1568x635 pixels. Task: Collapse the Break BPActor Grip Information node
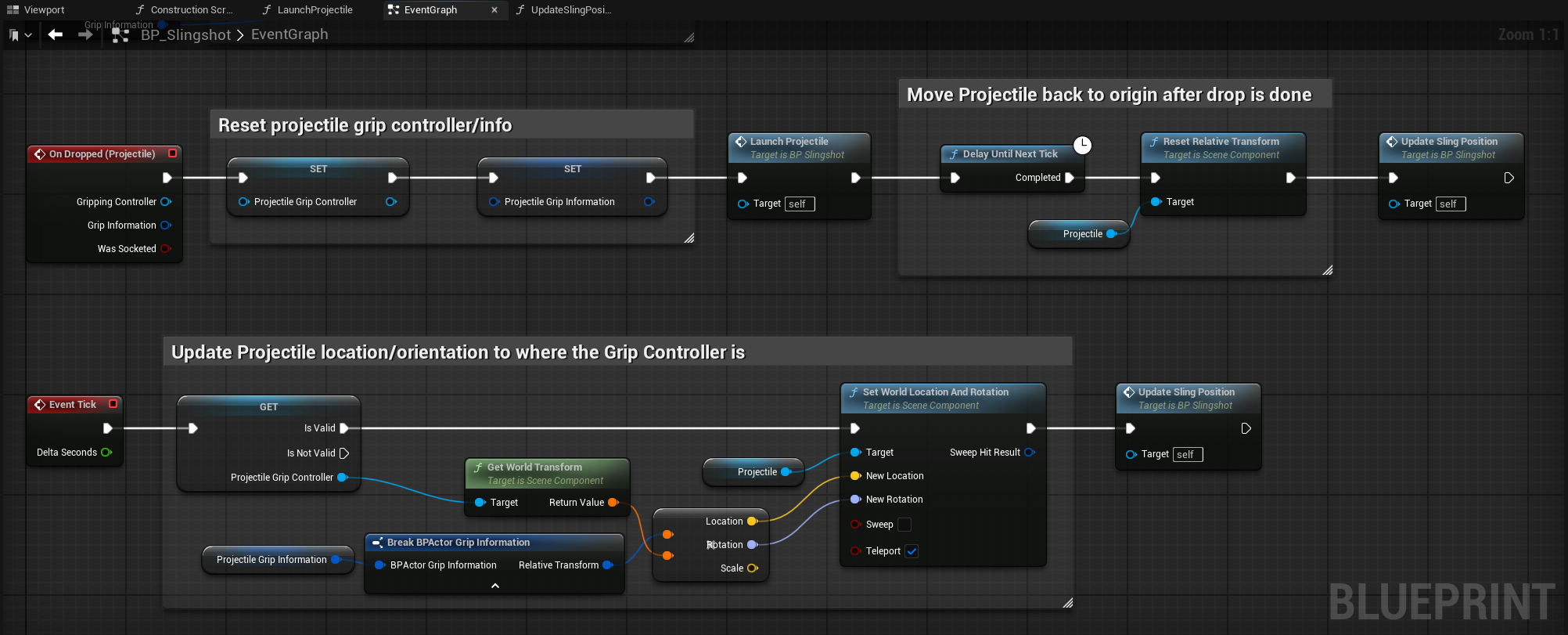pos(494,586)
